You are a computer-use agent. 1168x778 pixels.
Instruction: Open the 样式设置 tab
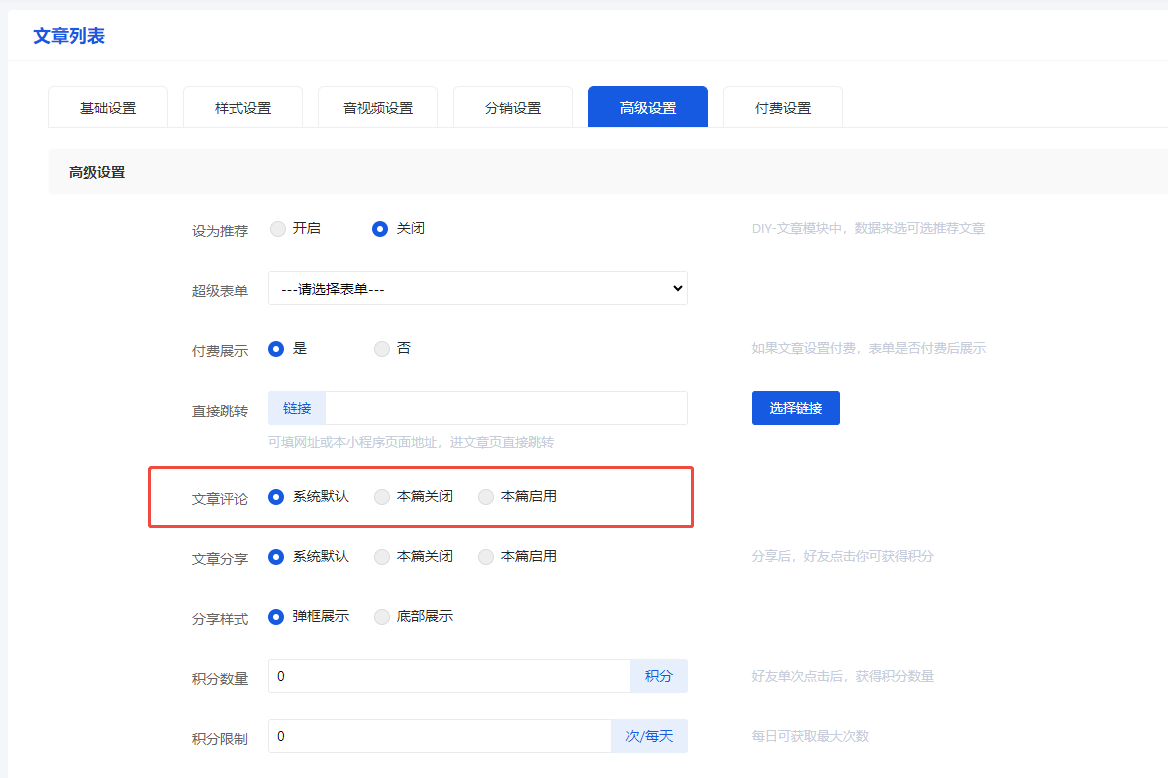pyautogui.click(x=243, y=108)
